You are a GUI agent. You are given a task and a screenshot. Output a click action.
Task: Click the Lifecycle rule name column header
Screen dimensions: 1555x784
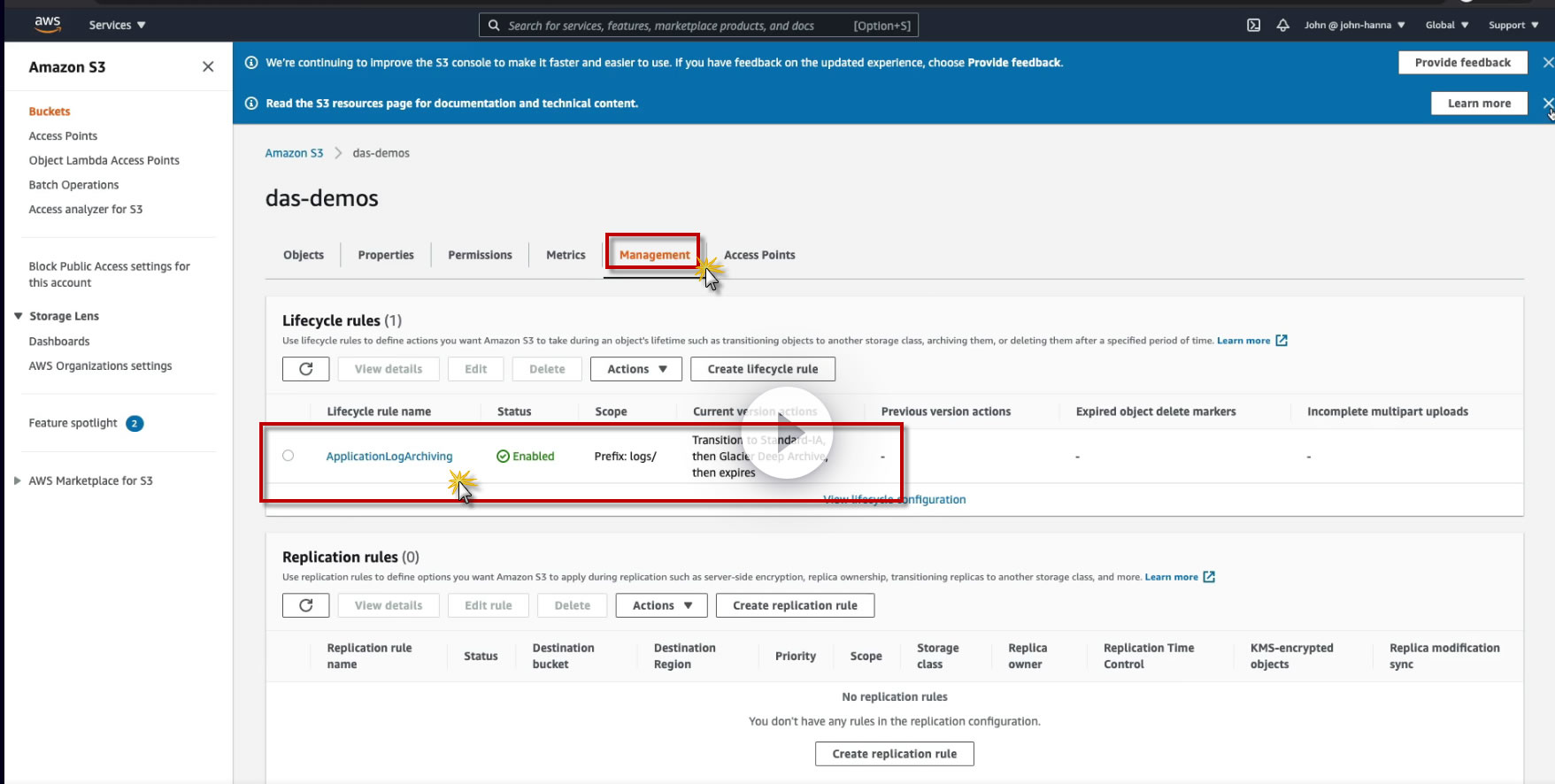click(379, 411)
